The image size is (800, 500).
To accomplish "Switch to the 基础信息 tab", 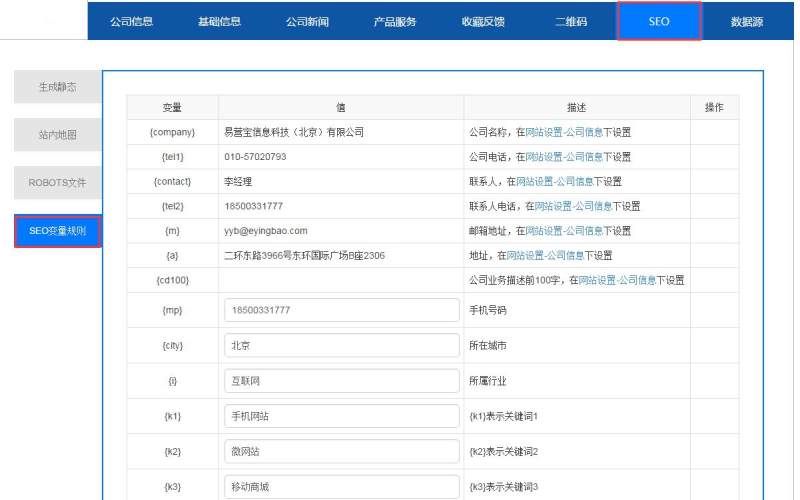I will click(x=219, y=21).
